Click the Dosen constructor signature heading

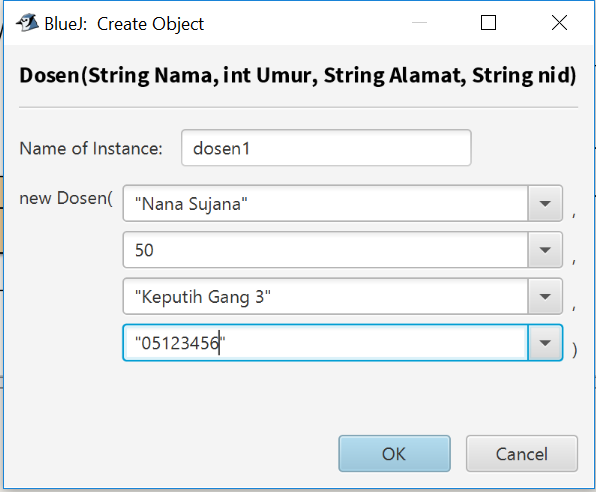(x=298, y=75)
